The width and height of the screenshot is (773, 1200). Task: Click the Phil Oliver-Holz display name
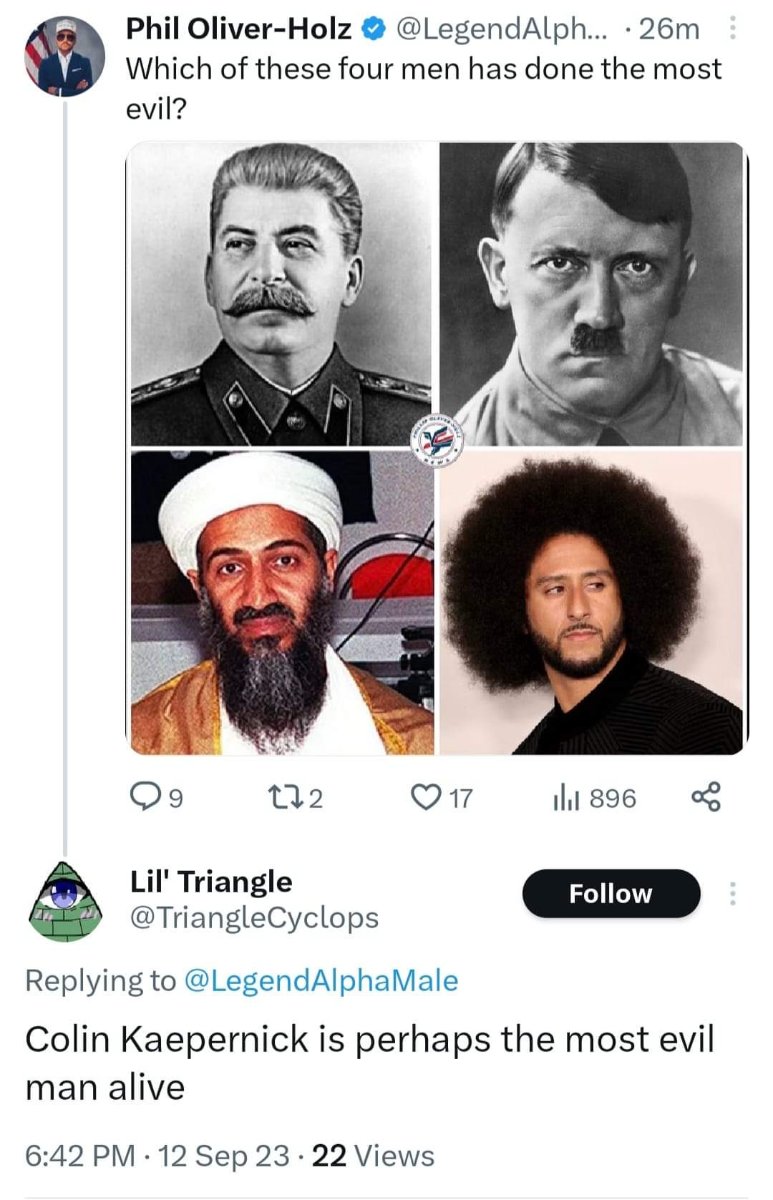(238, 31)
